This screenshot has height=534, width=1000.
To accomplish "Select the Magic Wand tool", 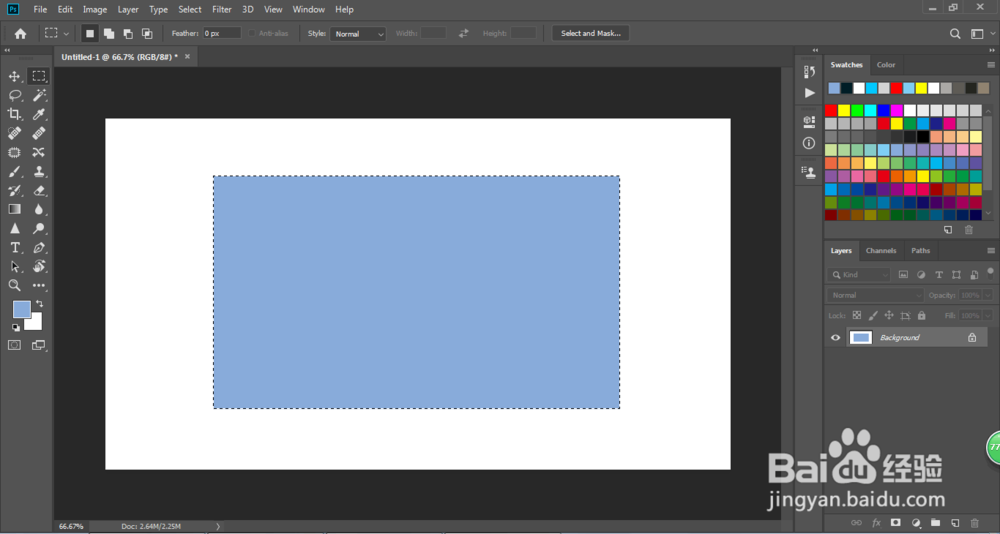I will [39, 96].
